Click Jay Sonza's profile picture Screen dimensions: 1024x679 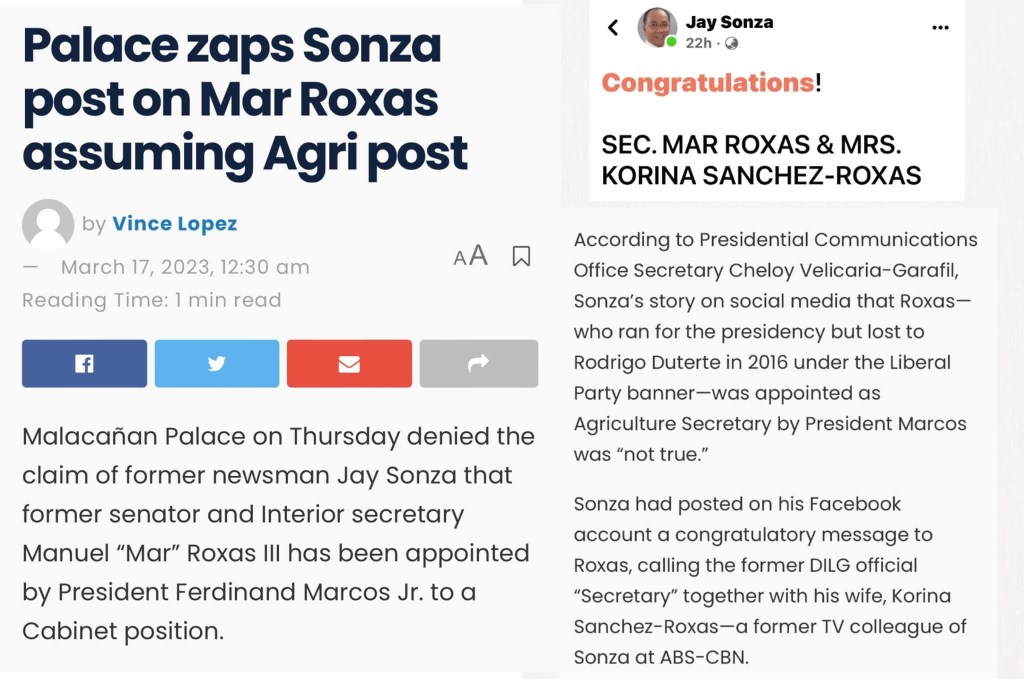tap(657, 27)
